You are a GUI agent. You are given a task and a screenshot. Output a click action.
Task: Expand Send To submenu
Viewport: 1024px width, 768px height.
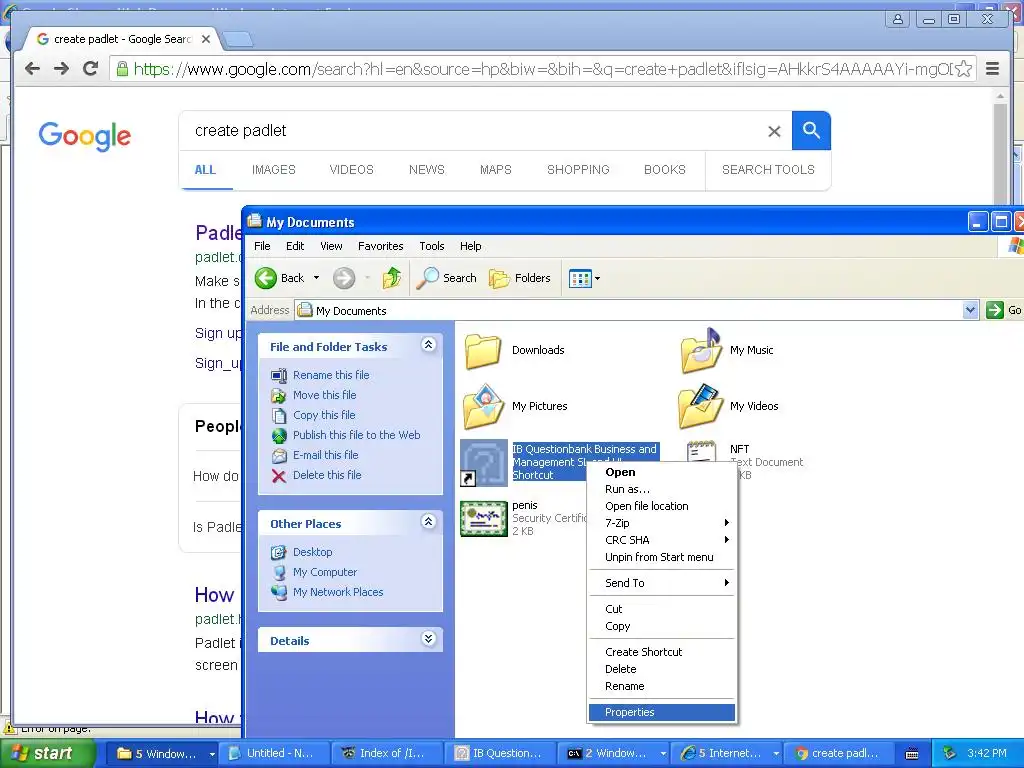click(662, 583)
